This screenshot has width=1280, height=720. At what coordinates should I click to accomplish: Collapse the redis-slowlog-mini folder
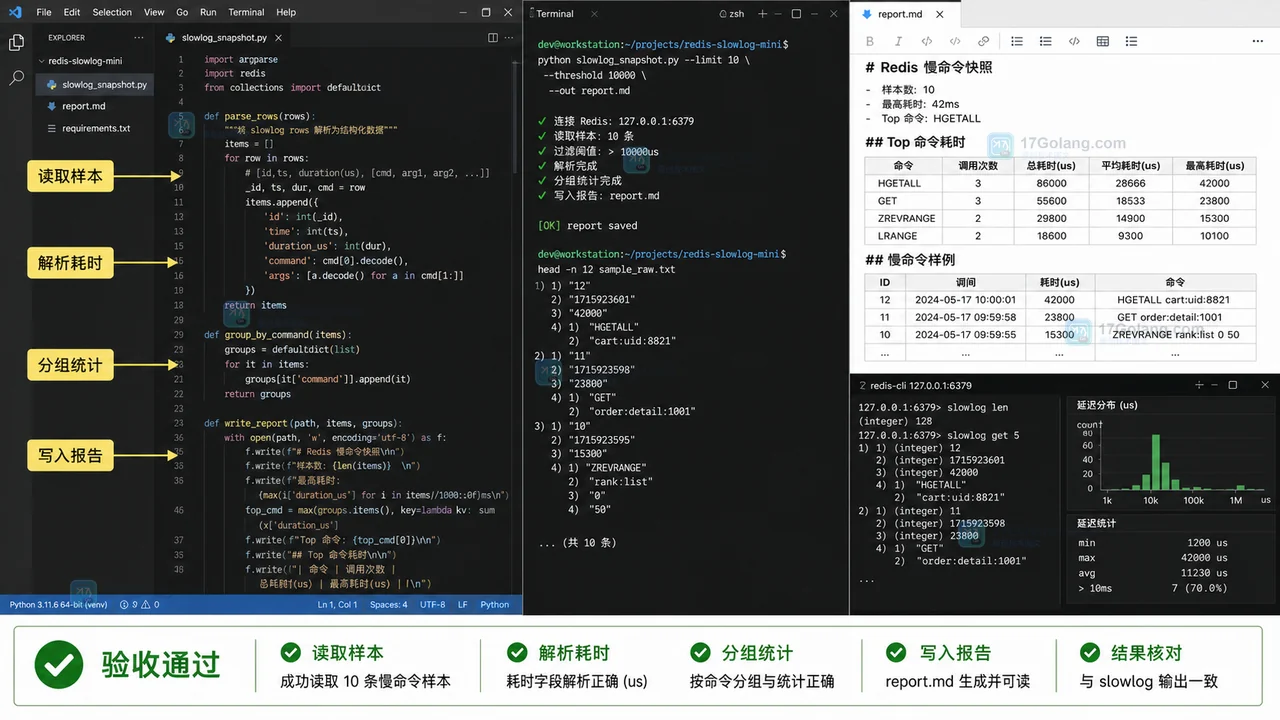coord(41,61)
